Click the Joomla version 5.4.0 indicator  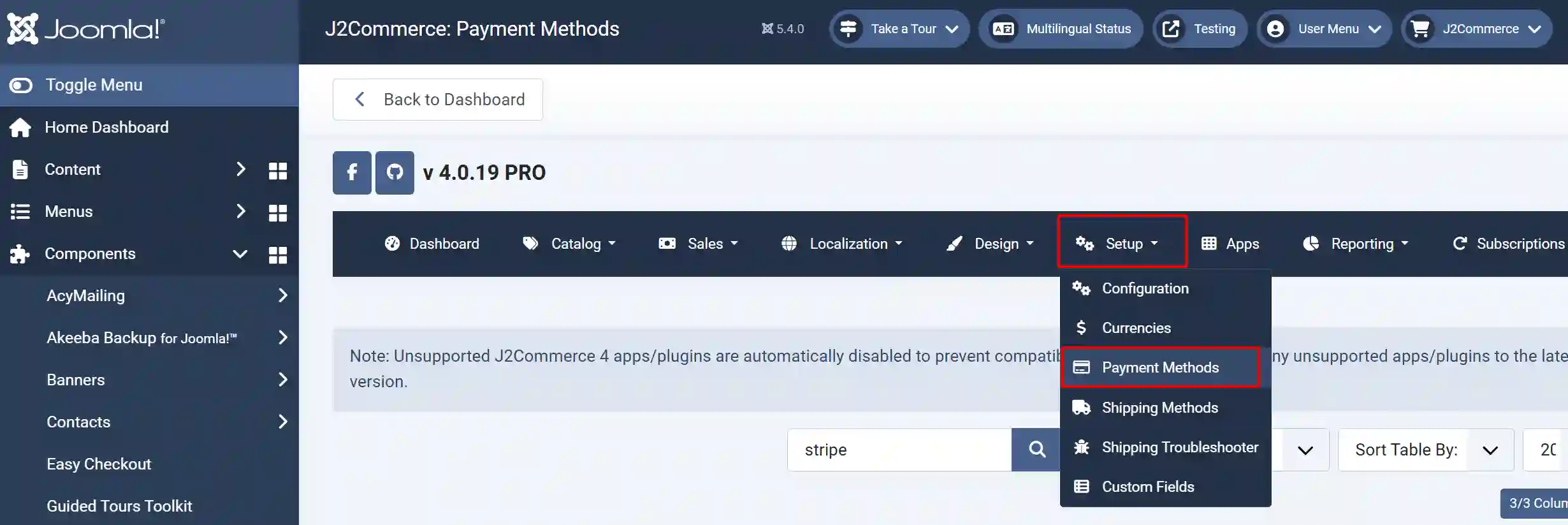coord(783,29)
